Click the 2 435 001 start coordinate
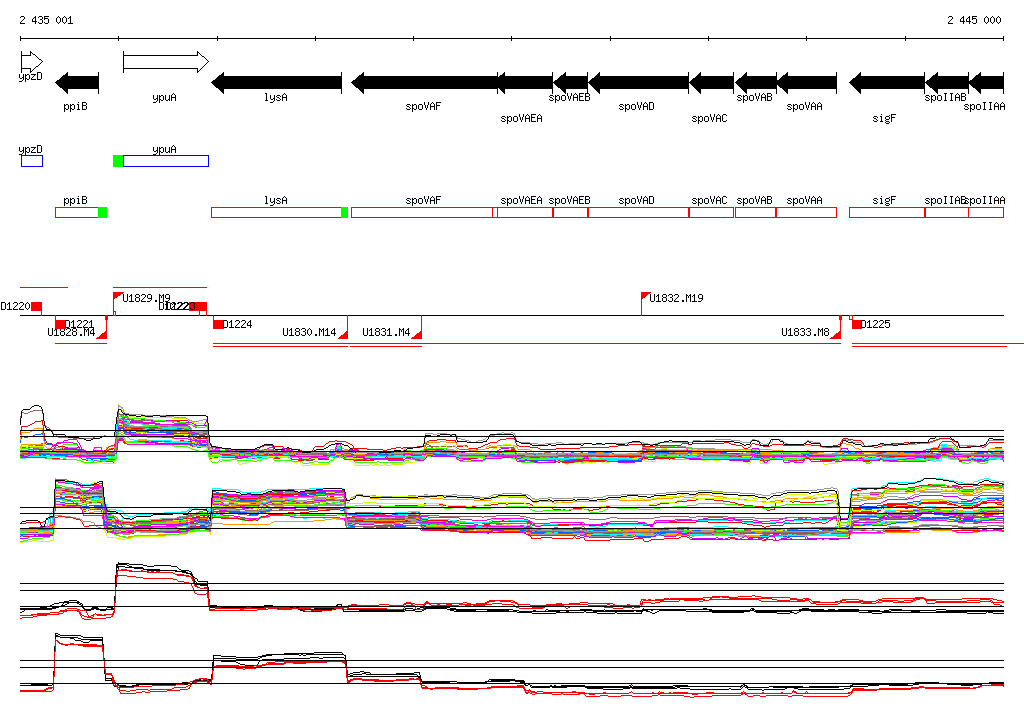Image resolution: width=1024 pixels, height=714 pixels. point(46,20)
